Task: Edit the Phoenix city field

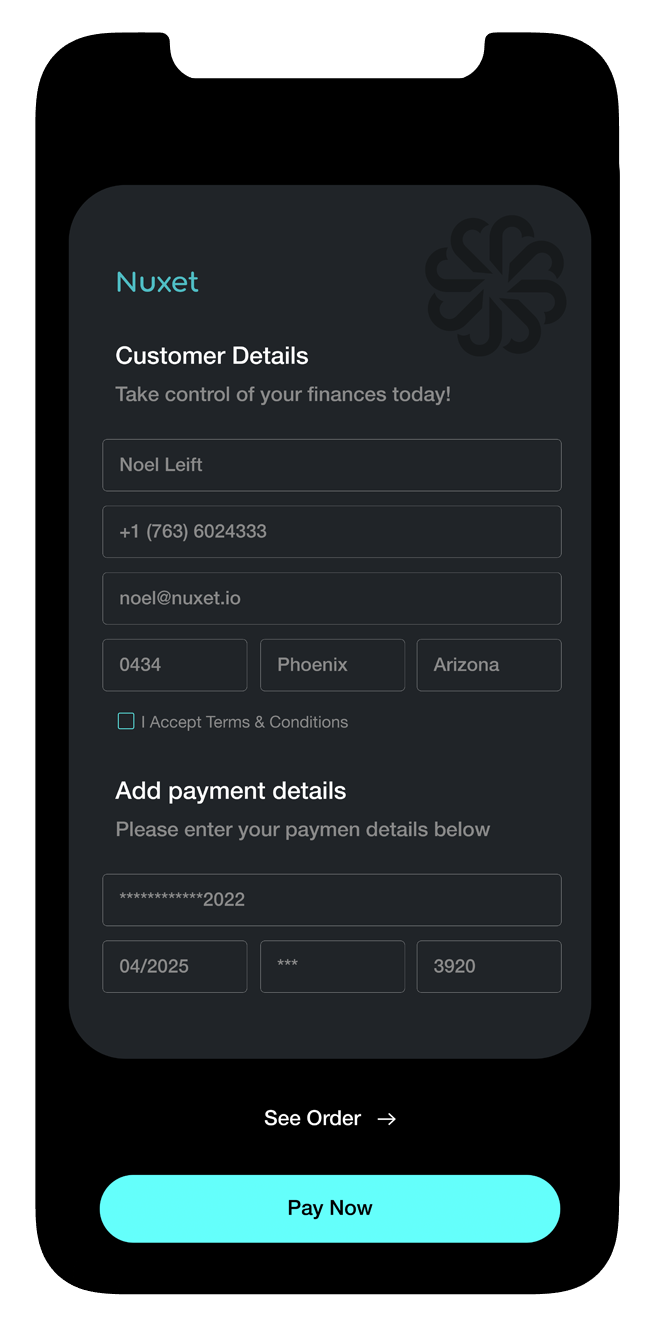Action: pyautogui.click(x=332, y=665)
